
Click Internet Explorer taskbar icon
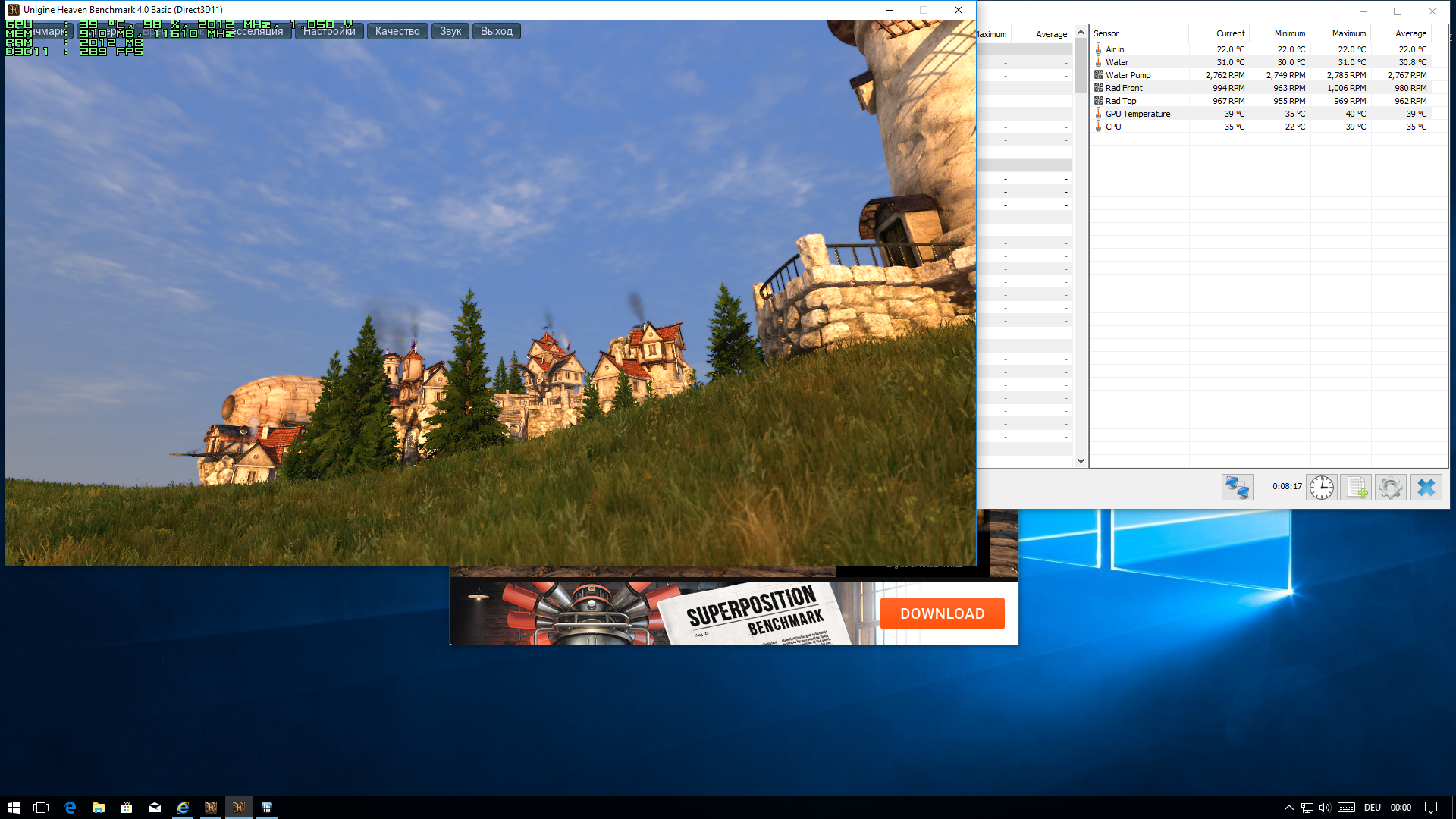pos(183,808)
